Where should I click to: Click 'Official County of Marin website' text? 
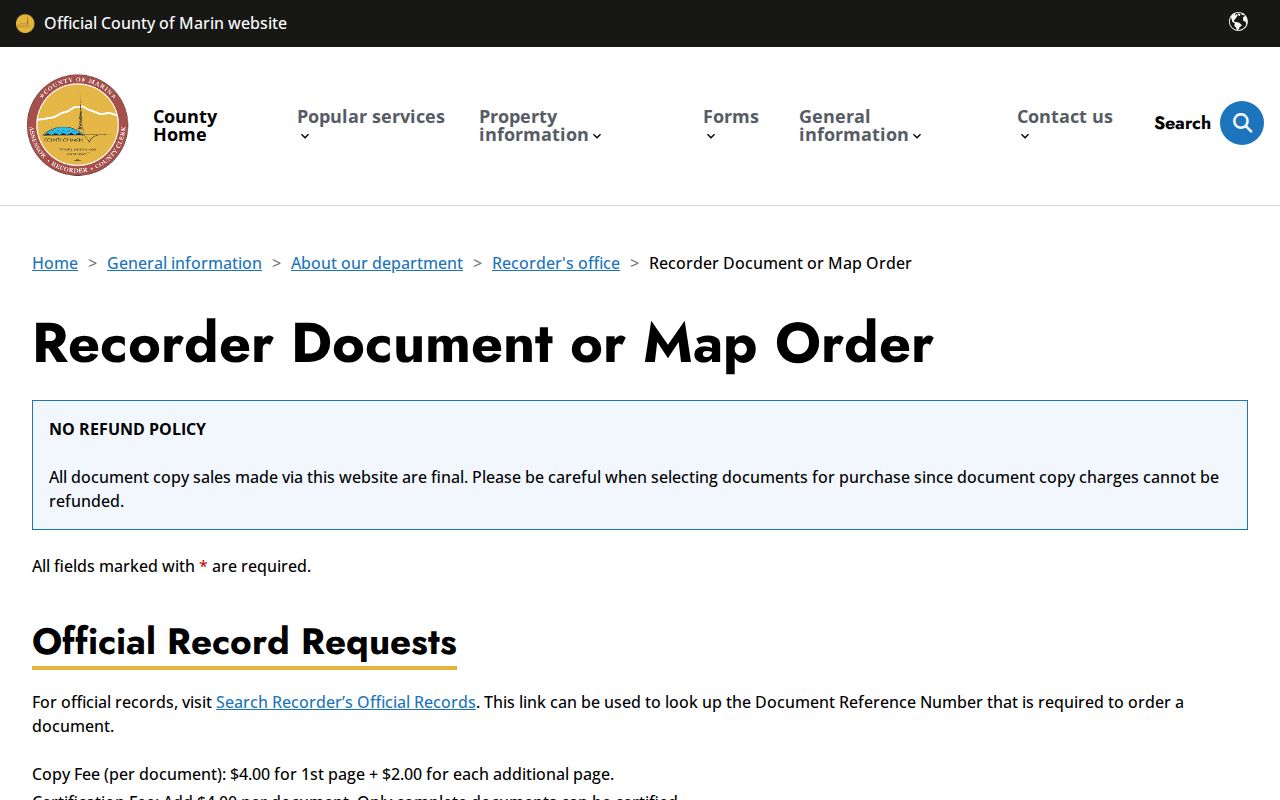pyautogui.click(x=165, y=23)
